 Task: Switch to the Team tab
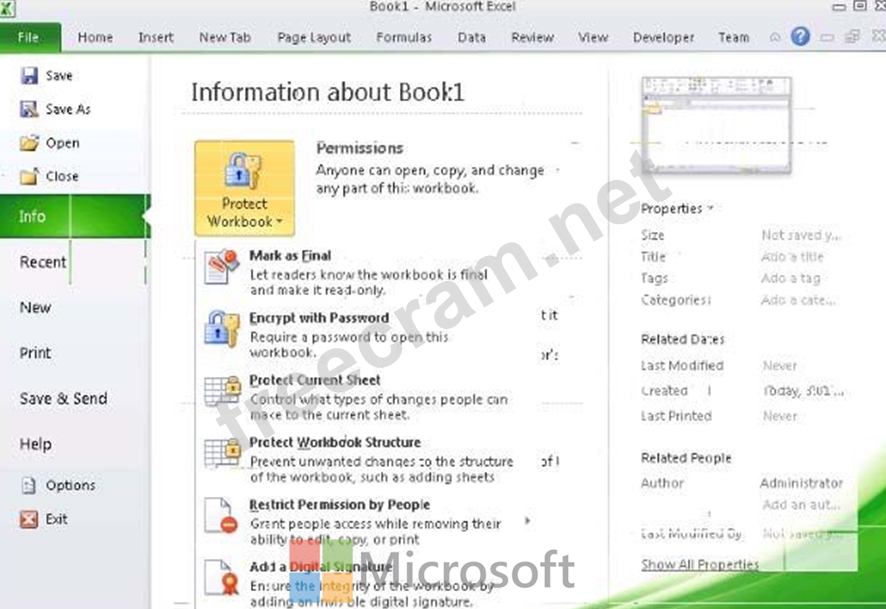[733, 37]
